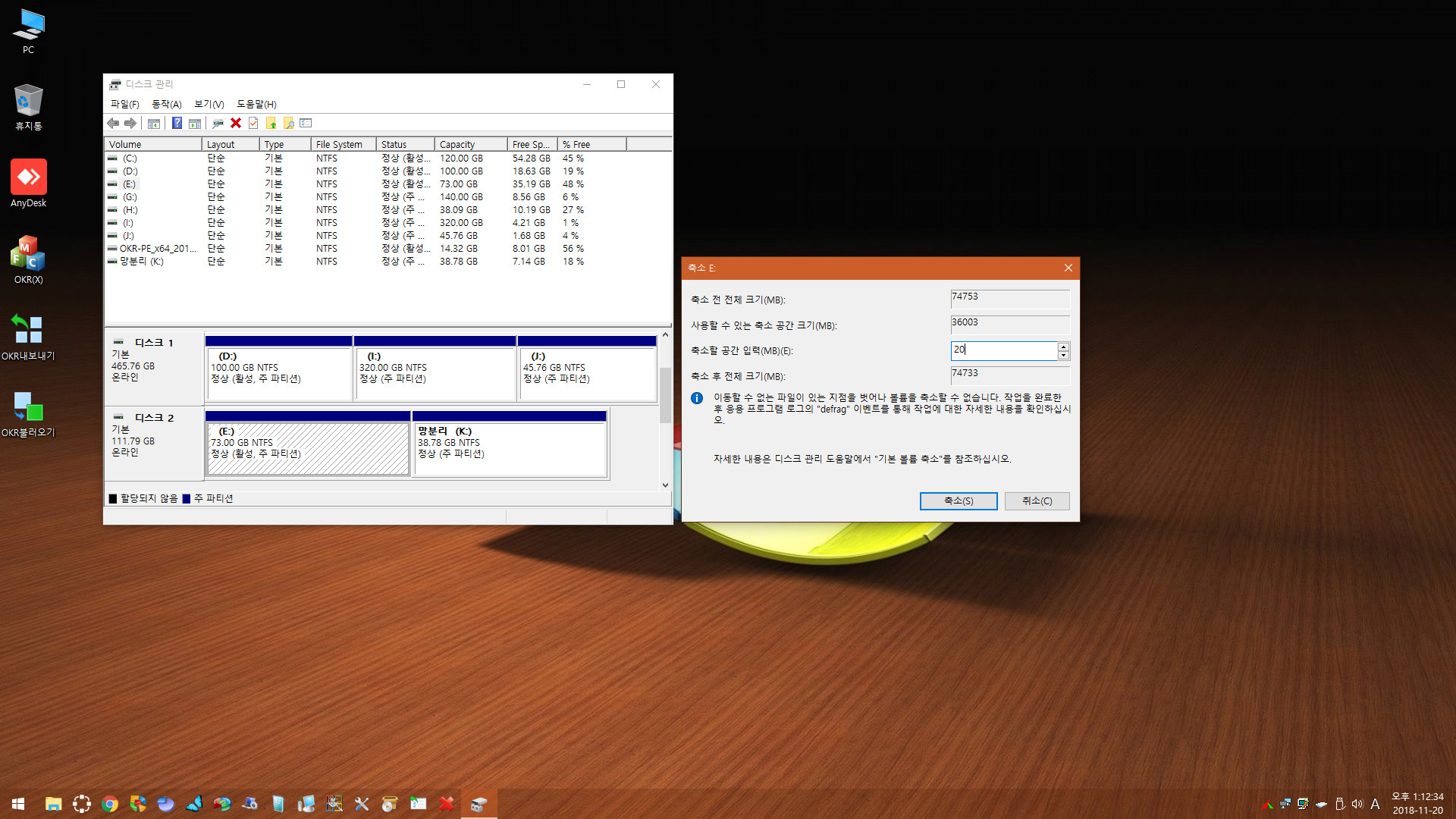The height and width of the screenshot is (819, 1456).
Task: Select the 망분리 (K:) volume row in list
Action: (388, 262)
